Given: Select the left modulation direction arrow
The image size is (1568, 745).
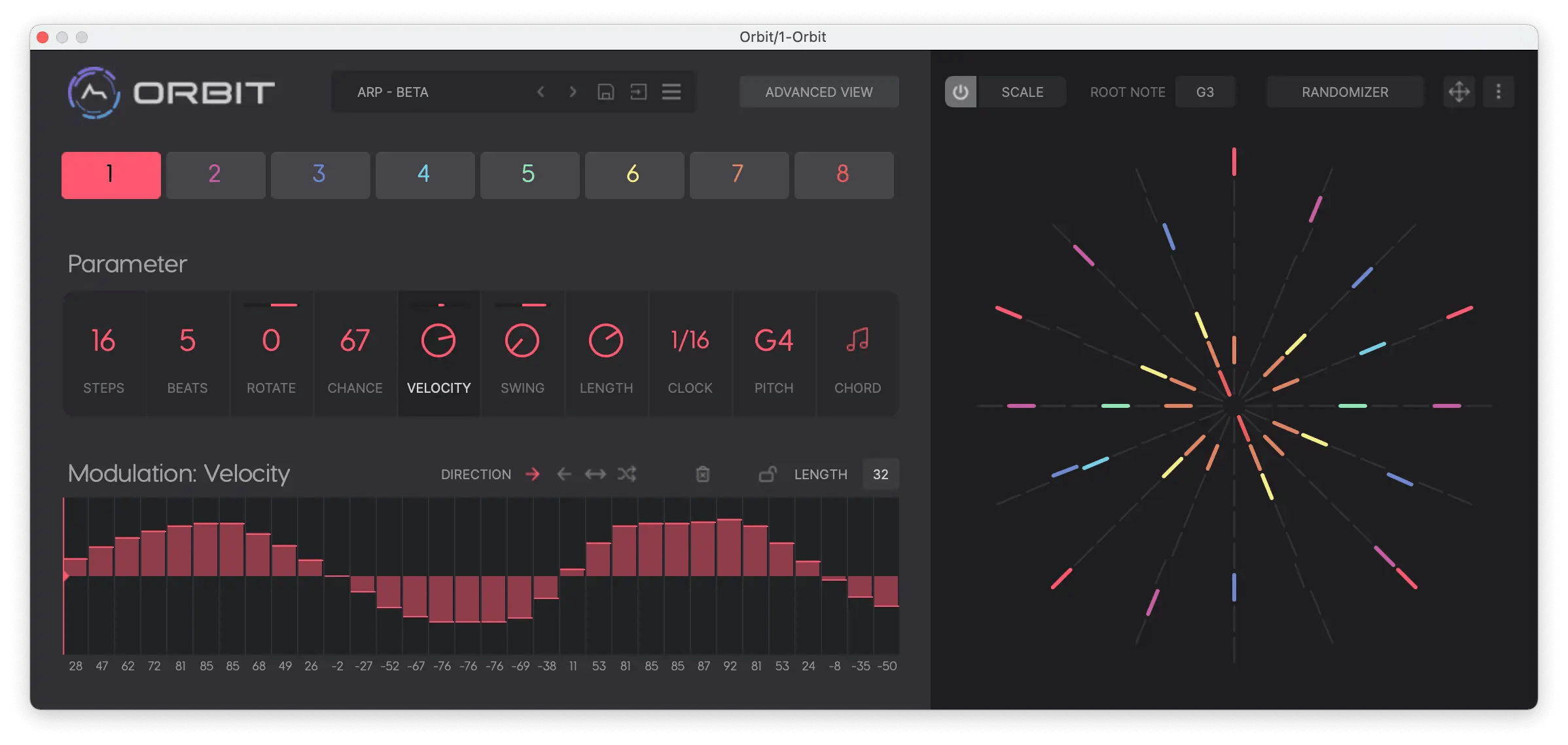Looking at the screenshot, I should tap(563, 474).
